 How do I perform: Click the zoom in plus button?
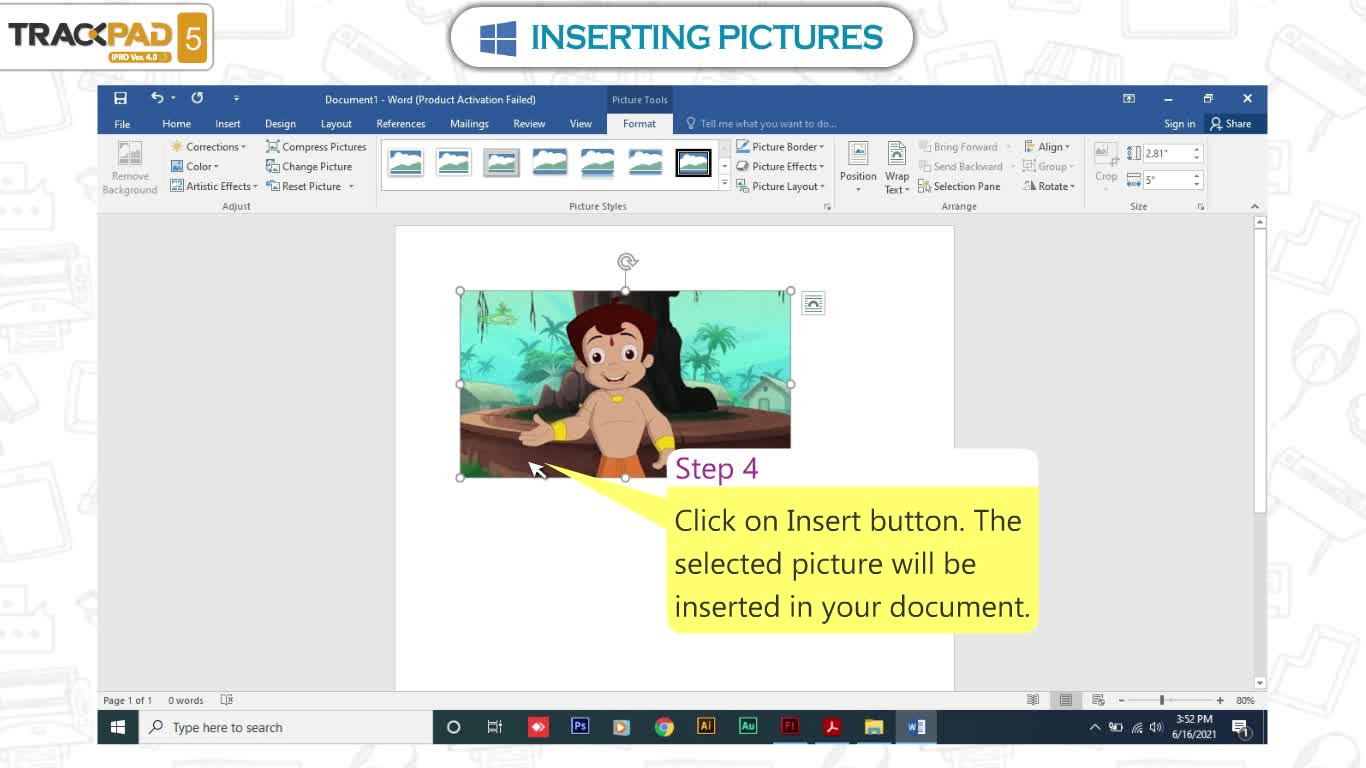point(1220,700)
